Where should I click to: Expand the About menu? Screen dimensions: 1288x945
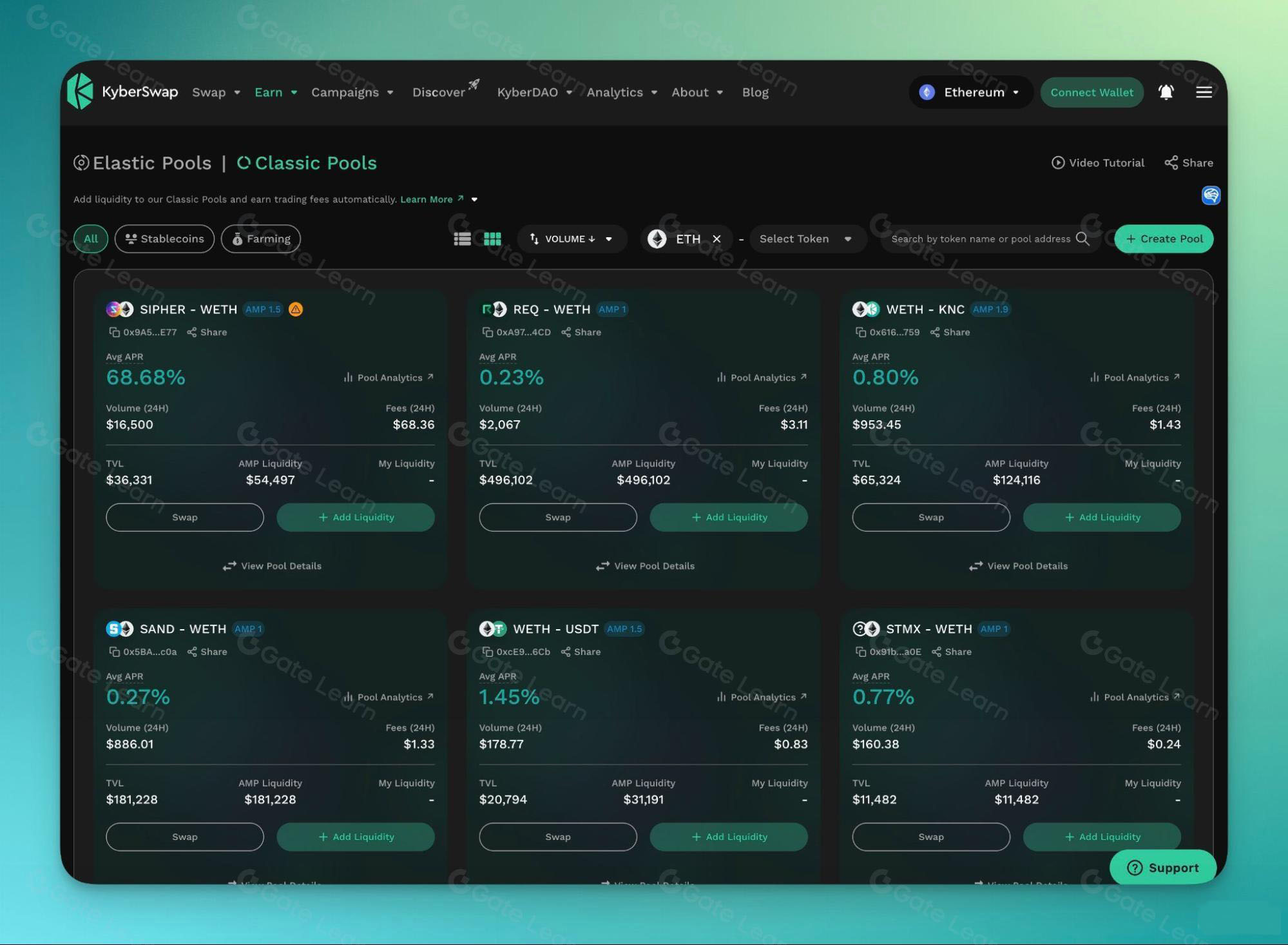click(x=697, y=92)
